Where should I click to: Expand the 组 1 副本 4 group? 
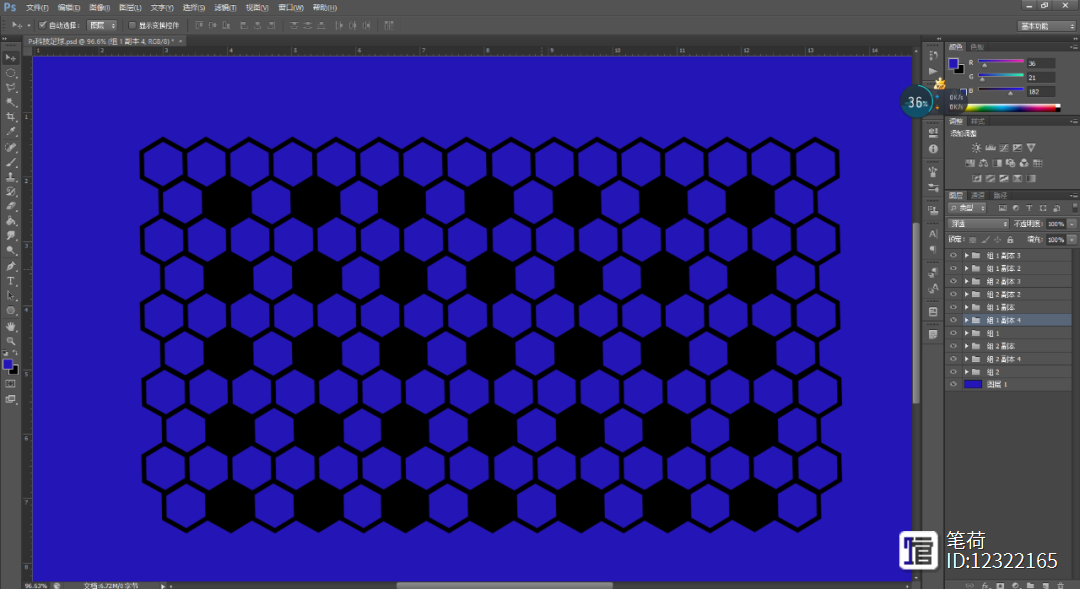(x=966, y=320)
